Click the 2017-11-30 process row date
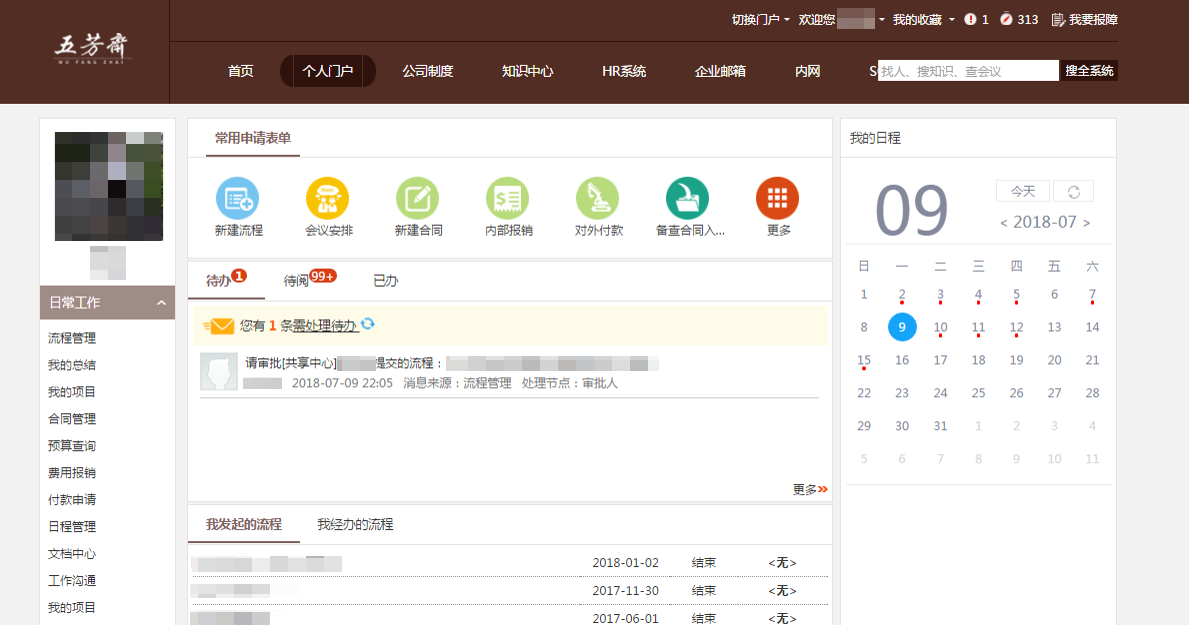The width and height of the screenshot is (1189, 625). click(x=626, y=590)
